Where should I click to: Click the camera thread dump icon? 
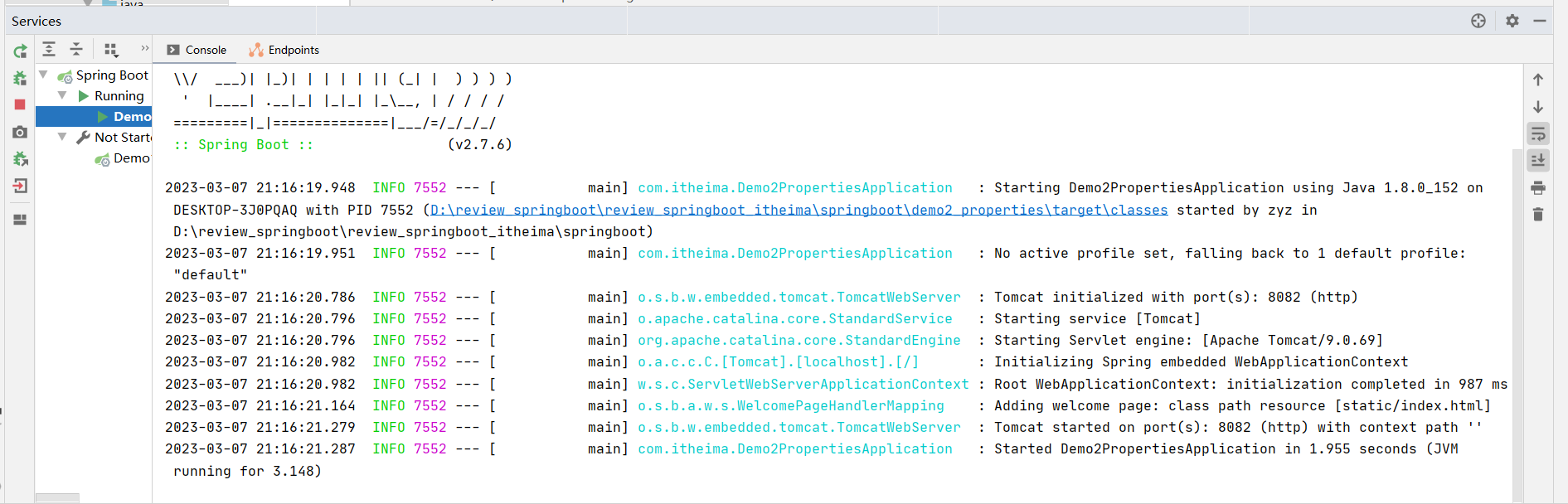(x=20, y=132)
